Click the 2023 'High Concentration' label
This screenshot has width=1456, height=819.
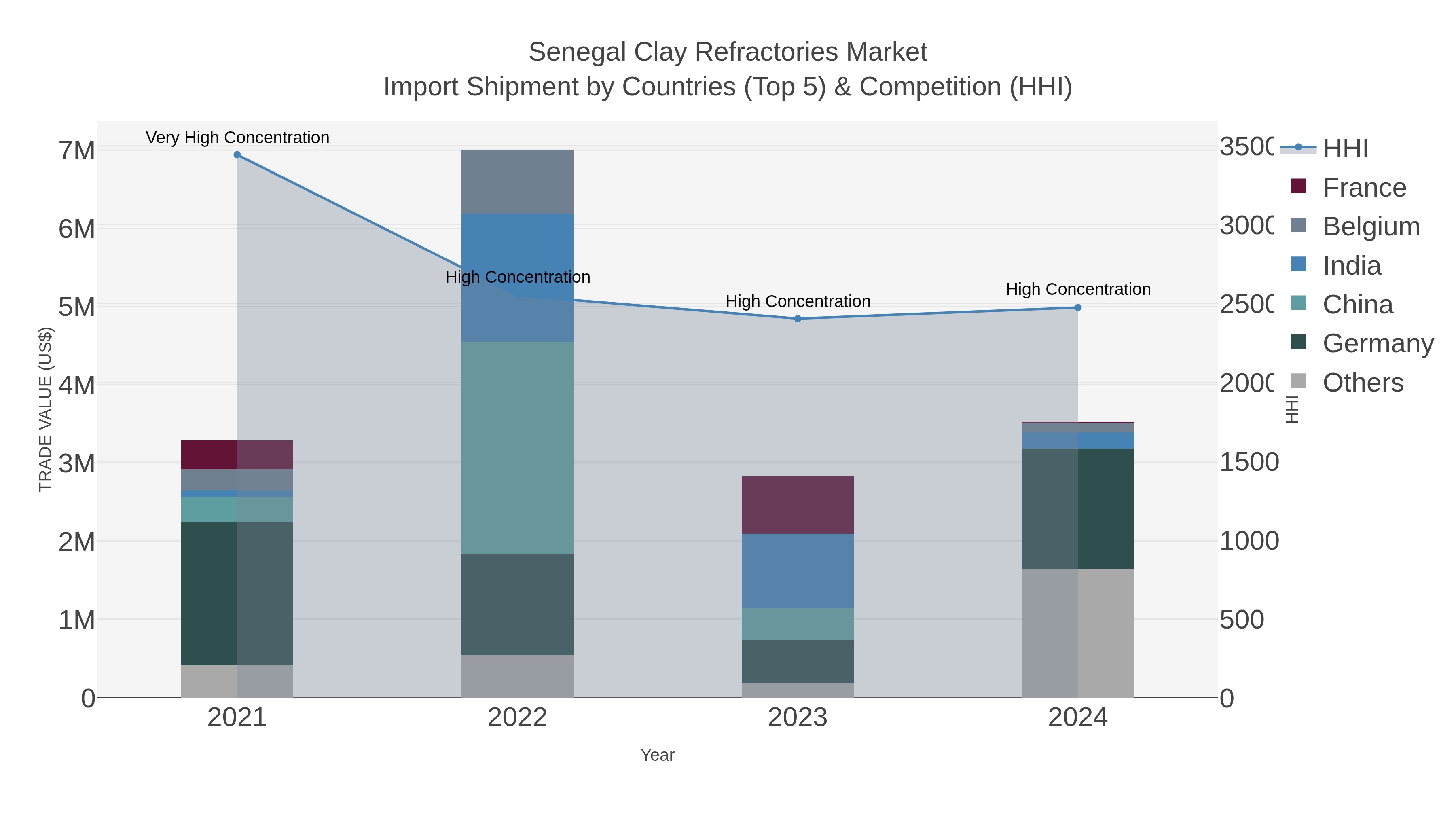click(x=798, y=301)
